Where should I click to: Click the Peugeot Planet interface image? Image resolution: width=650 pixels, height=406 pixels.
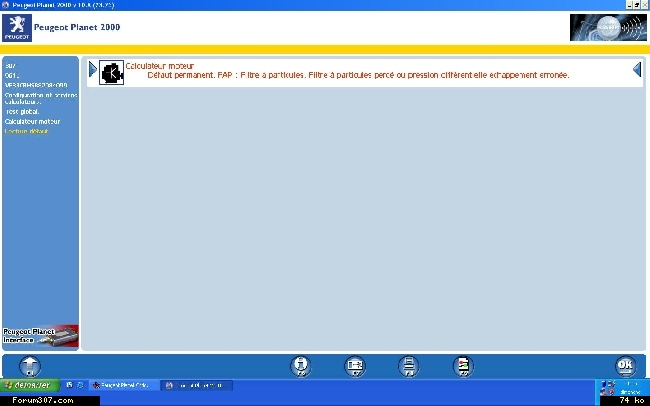pos(40,336)
